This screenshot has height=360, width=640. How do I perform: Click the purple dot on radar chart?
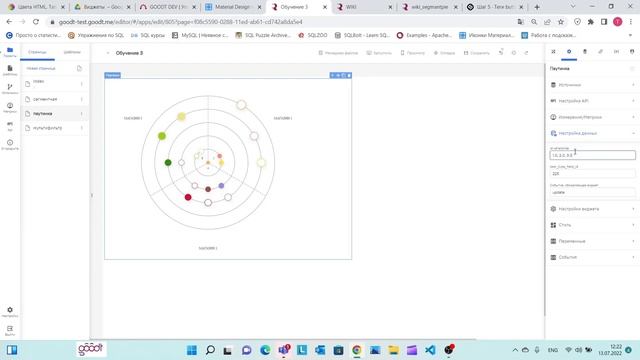[221, 186]
